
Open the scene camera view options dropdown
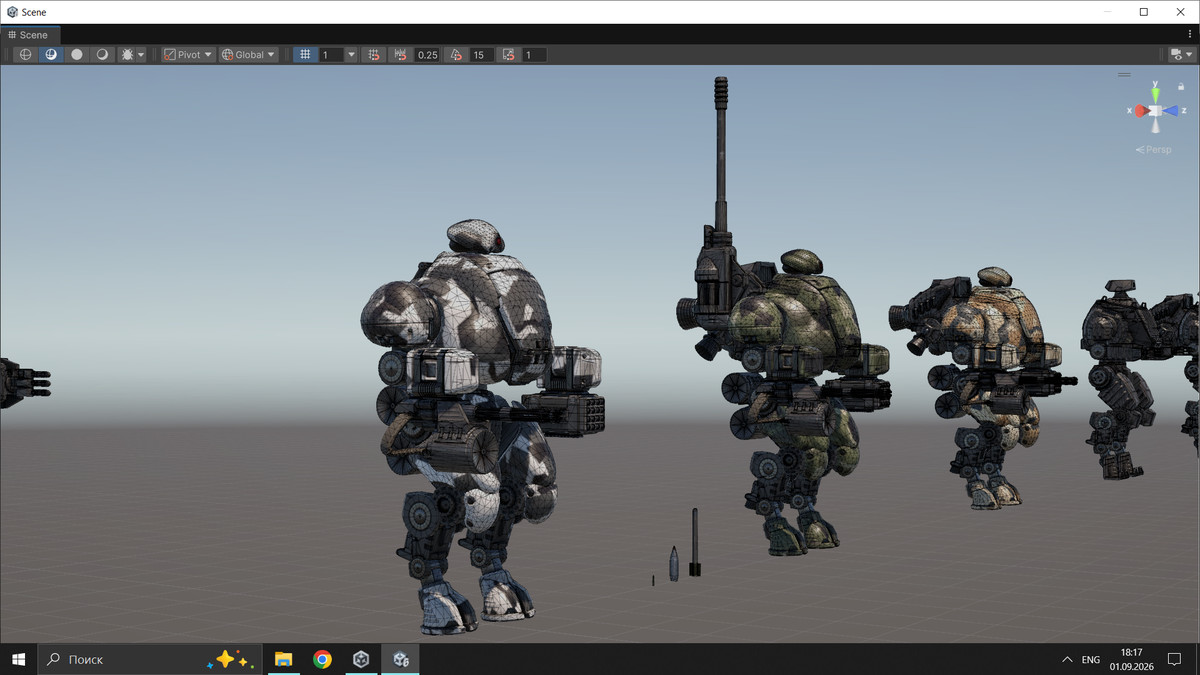tap(1181, 55)
